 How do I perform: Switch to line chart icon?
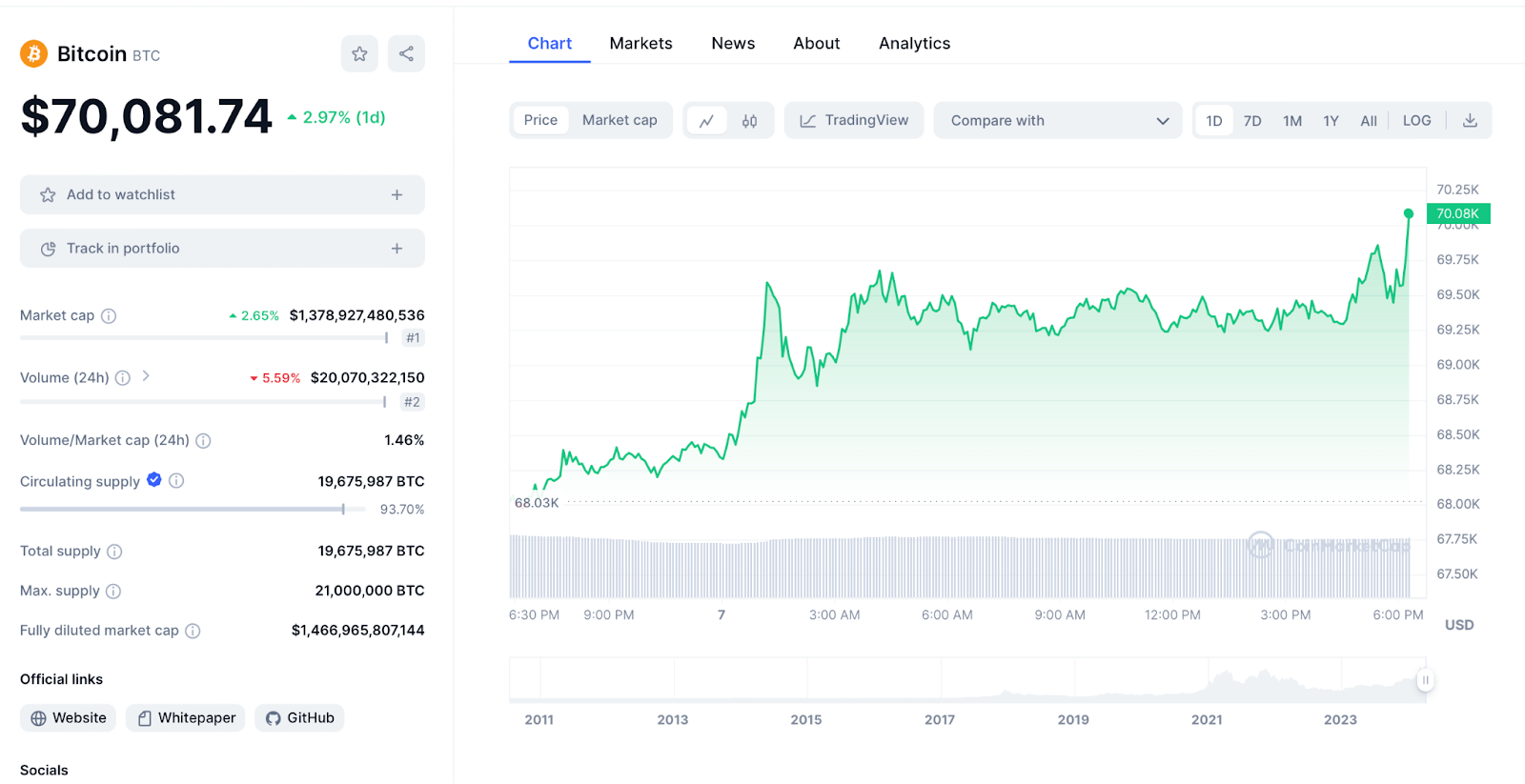706,121
